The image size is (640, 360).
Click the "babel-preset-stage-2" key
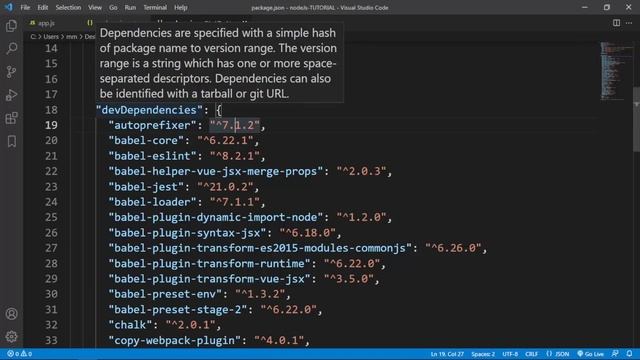pos(178,309)
